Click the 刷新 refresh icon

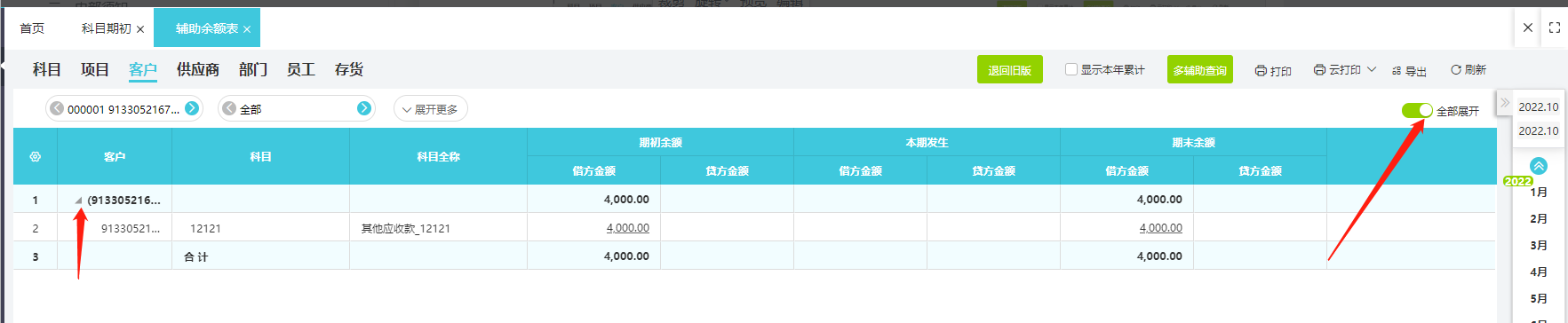coord(1456,69)
